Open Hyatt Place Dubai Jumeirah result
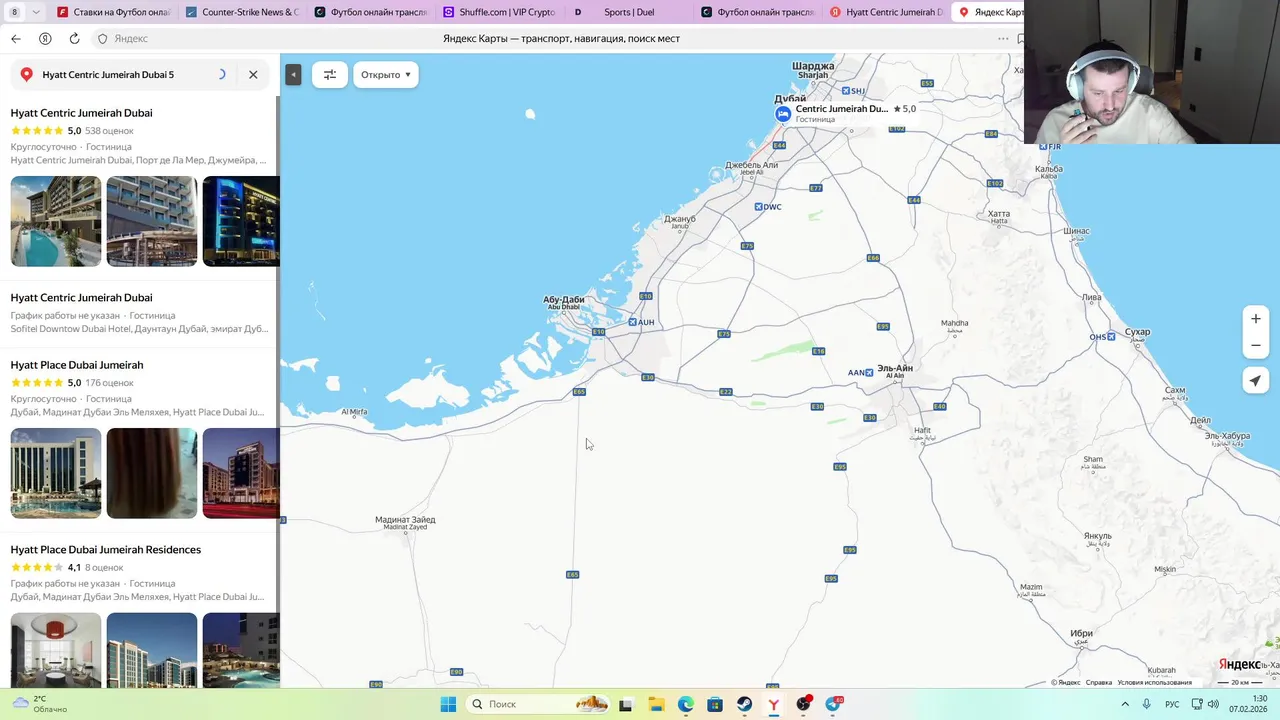 click(77, 365)
